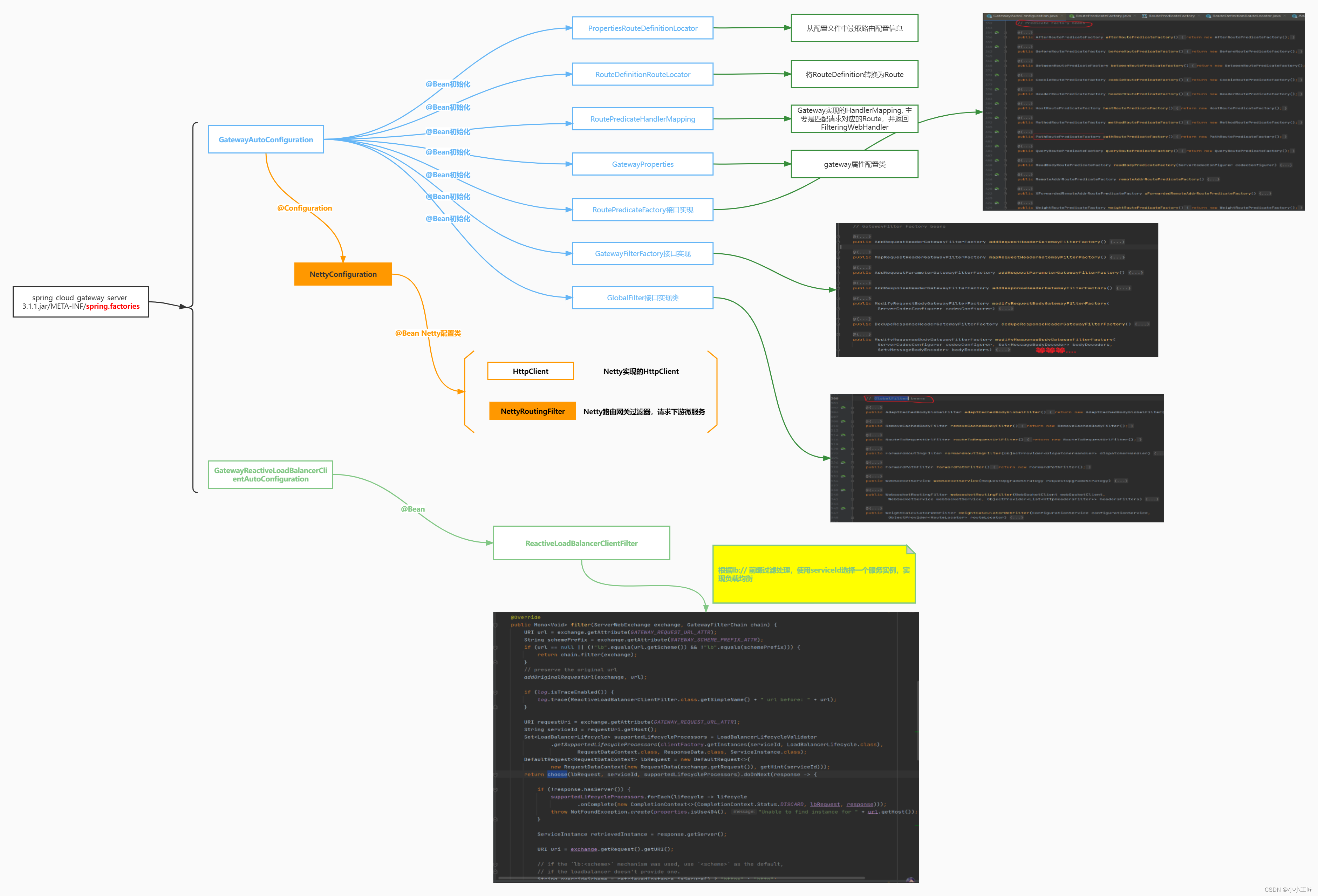The width and height of the screenshot is (1318, 896).
Task: Click the GatewayReactiveLoadBalancerClientAutoConfiguration node
Action: point(270,474)
